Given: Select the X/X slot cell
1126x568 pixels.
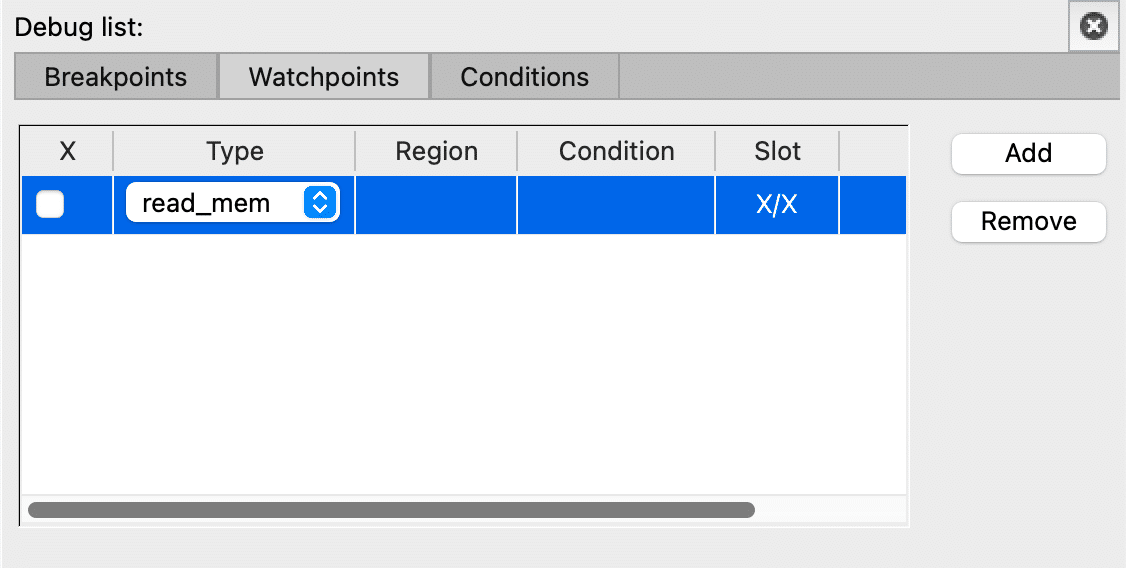Looking at the screenshot, I should [777, 205].
